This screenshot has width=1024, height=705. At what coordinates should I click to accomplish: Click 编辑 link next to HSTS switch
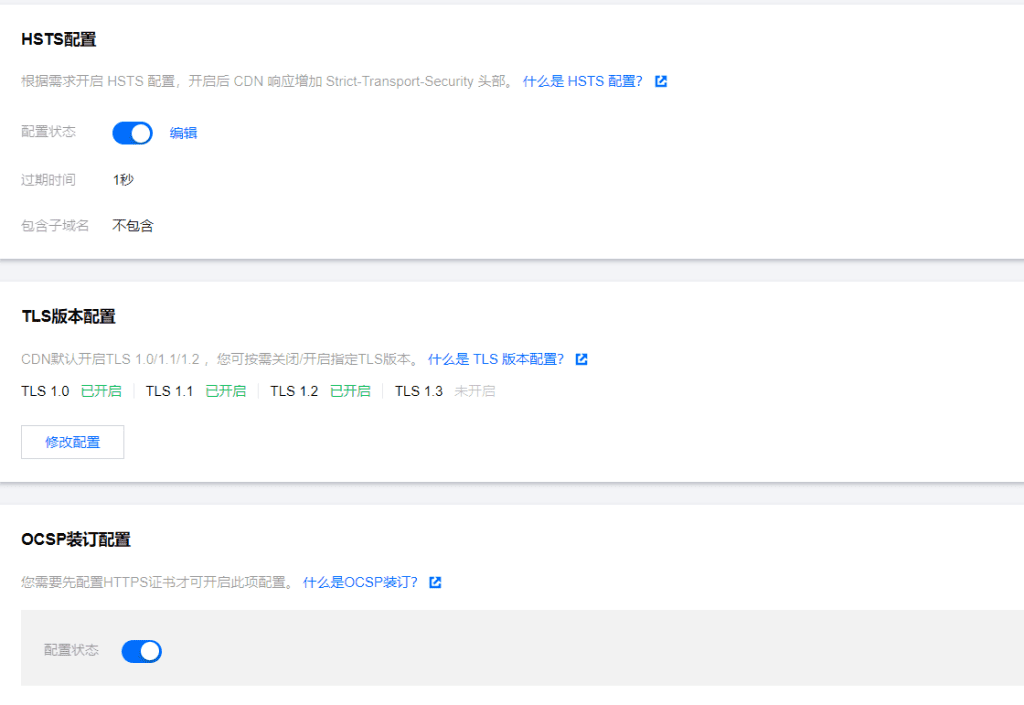point(184,133)
